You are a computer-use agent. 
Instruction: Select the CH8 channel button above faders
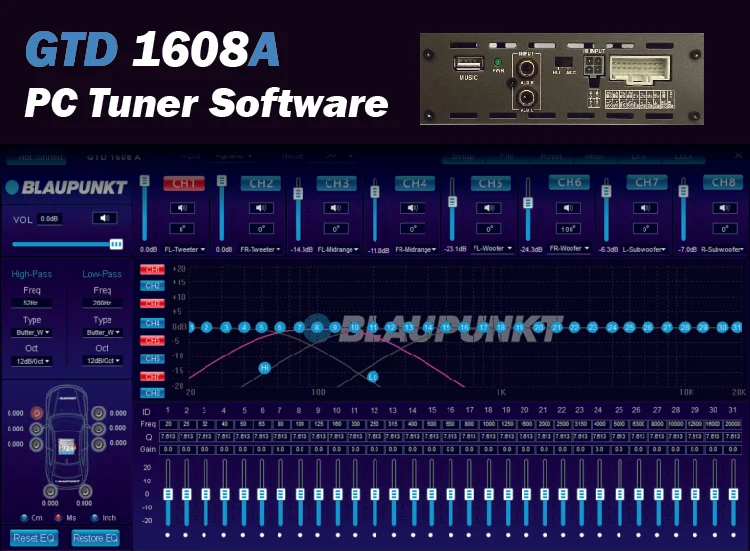[x=723, y=182]
